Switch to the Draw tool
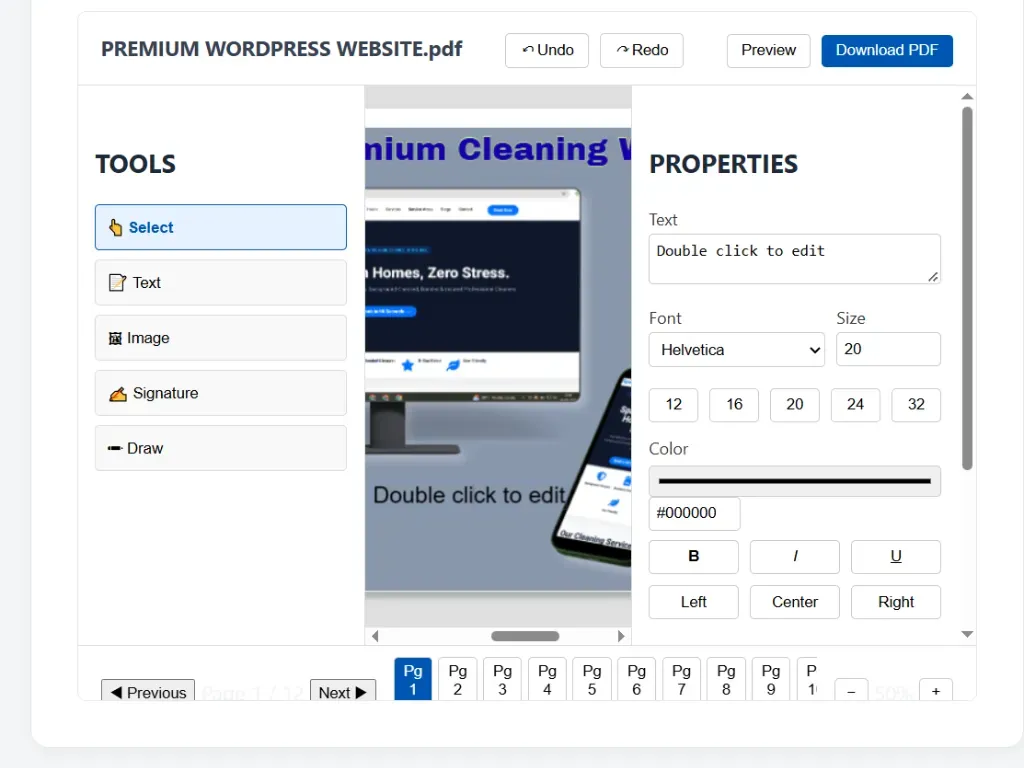The image size is (1024, 768). [x=221, y=448]
